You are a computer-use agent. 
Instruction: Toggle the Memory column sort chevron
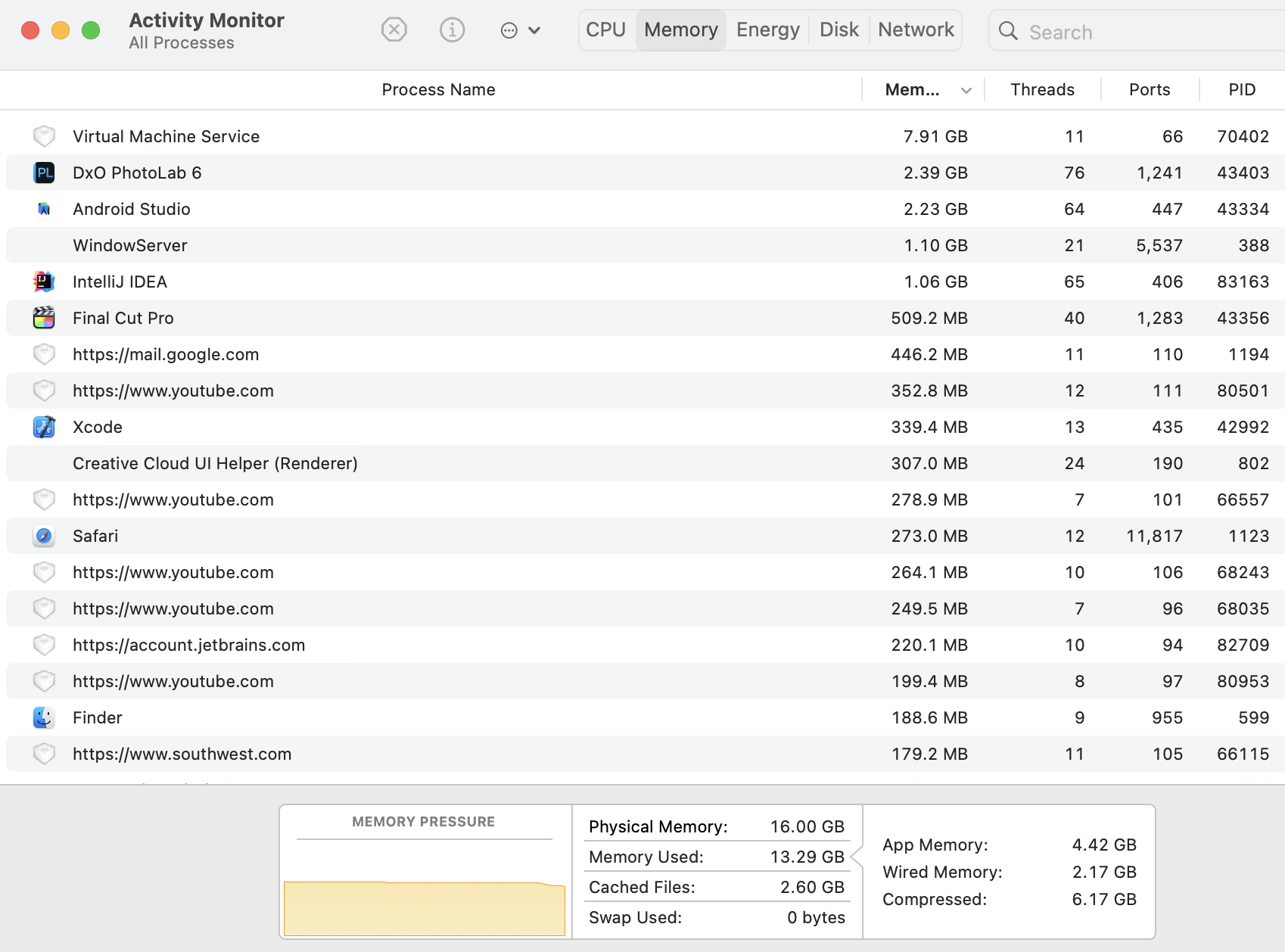[966, 90]
